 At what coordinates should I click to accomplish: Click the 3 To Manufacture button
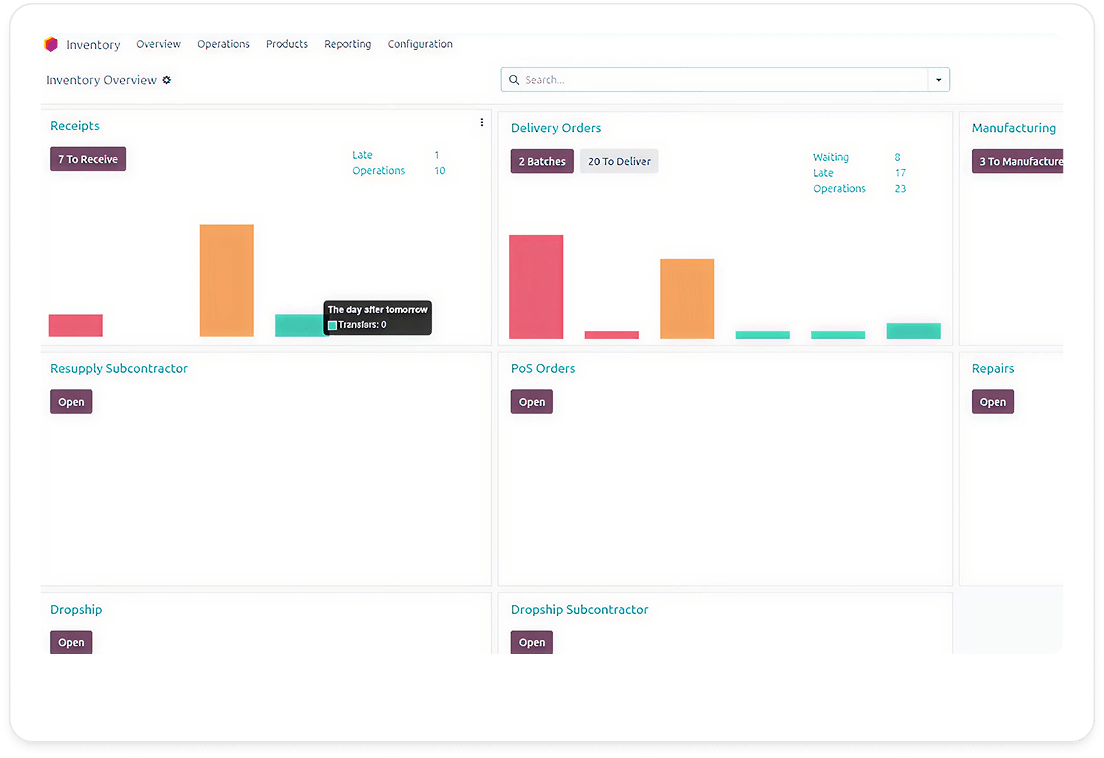1017,161
